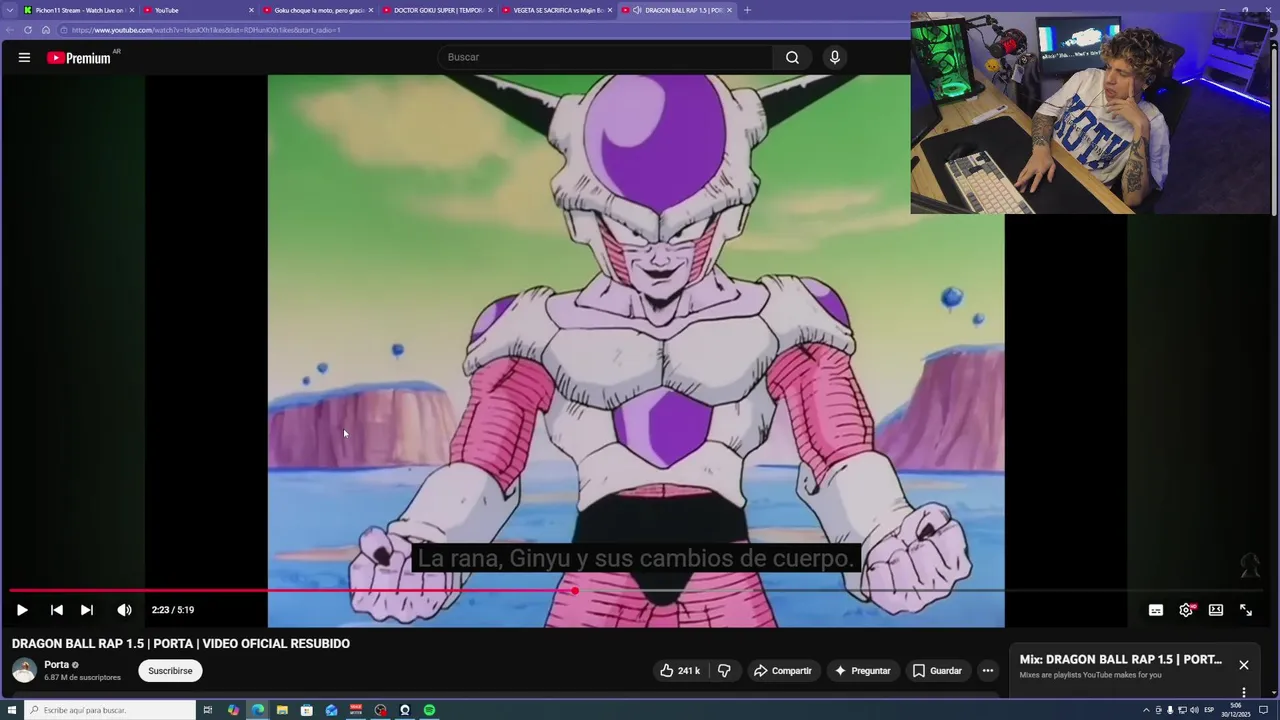Skip to next video in the mix
This screenshot has height=720, width=1280.
tap(87, 610)
